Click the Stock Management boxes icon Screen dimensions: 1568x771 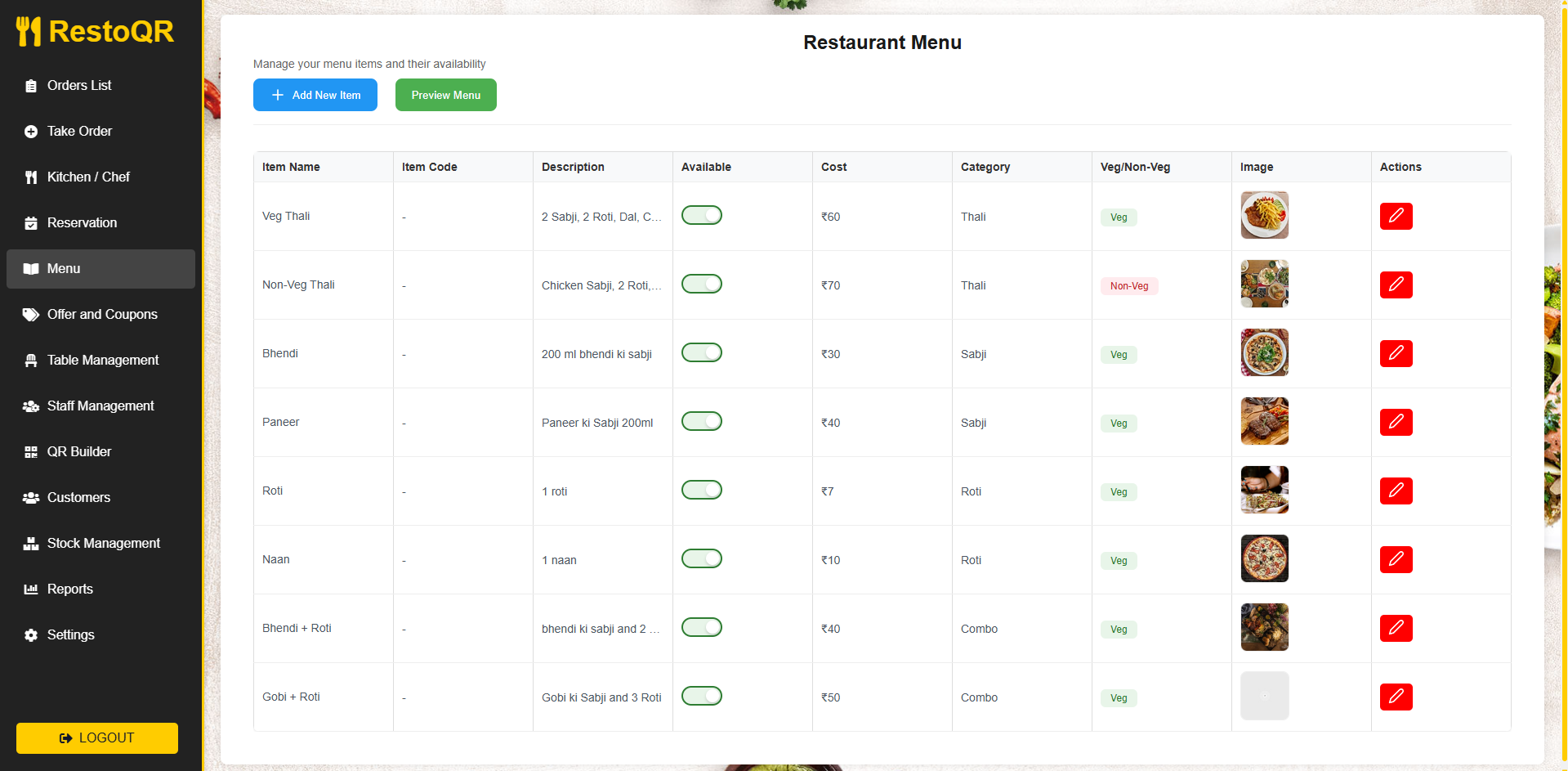coord(31,544)
